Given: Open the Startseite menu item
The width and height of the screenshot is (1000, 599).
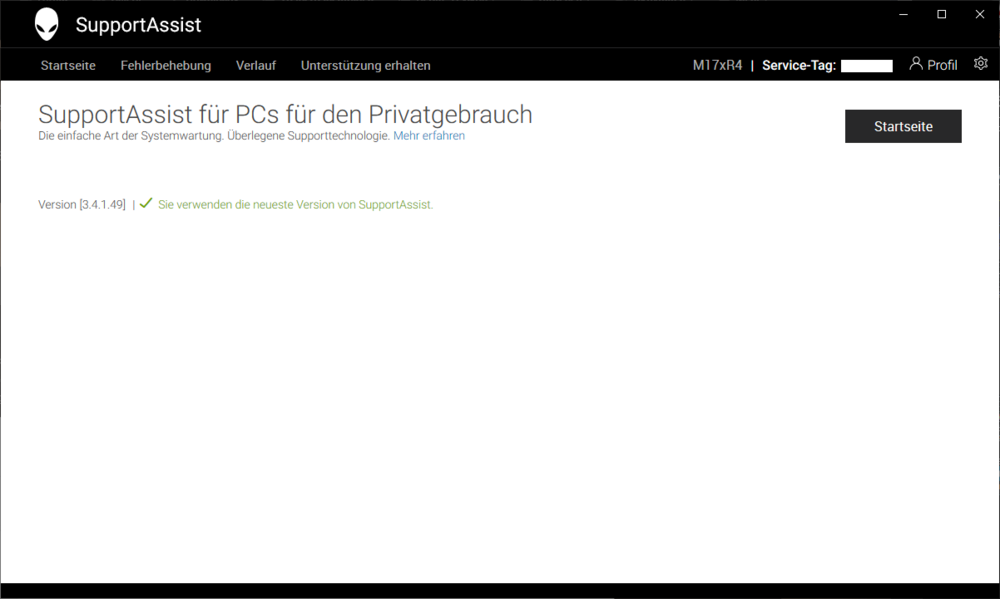Looking at the screenshot, I should coord(68,65).
